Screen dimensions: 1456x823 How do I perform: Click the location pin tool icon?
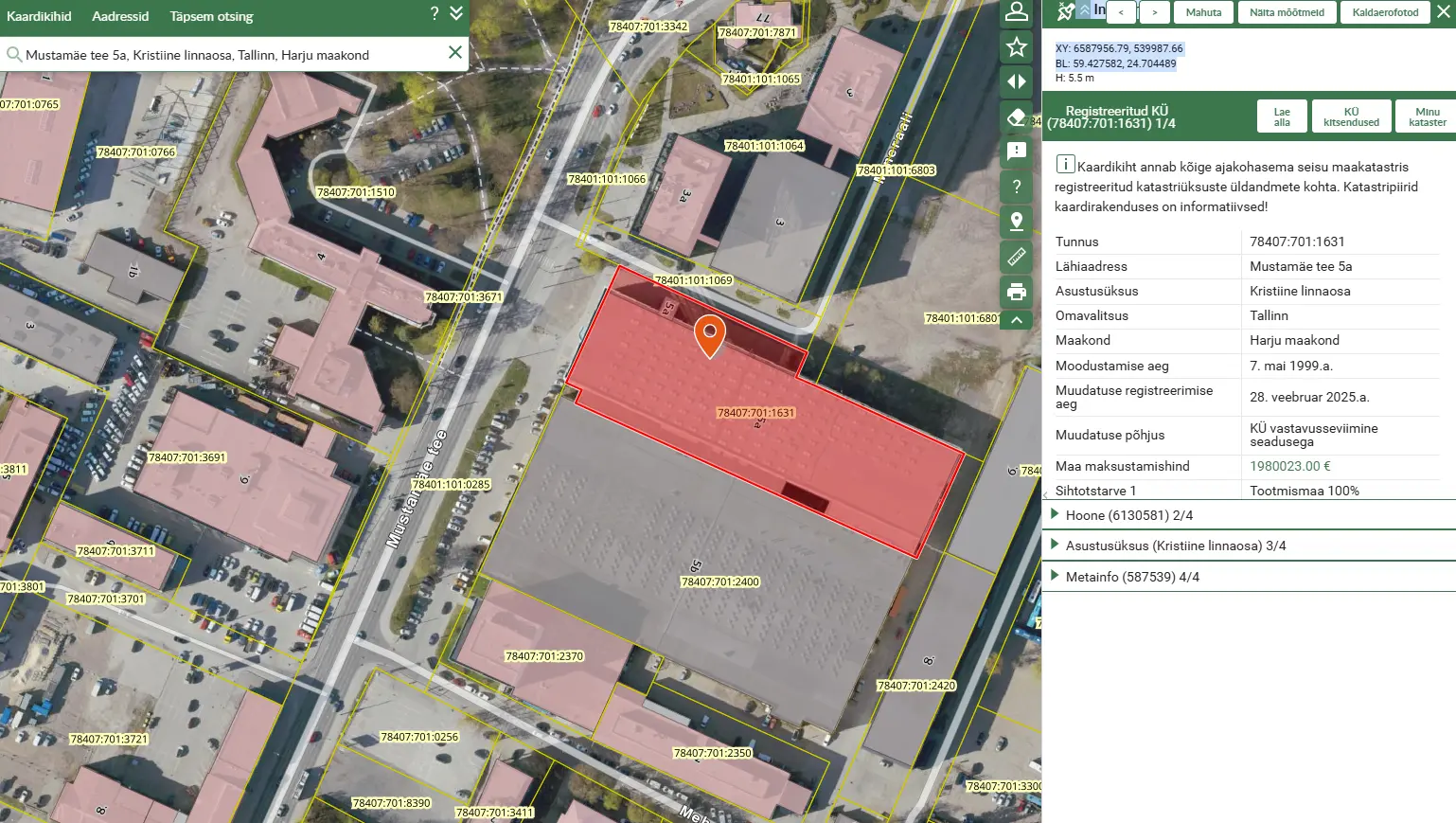pos(1016,222)
